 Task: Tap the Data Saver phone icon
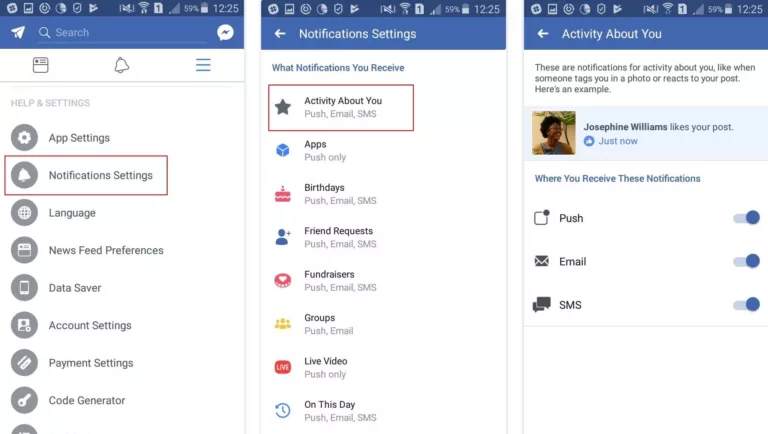[24, 288]
